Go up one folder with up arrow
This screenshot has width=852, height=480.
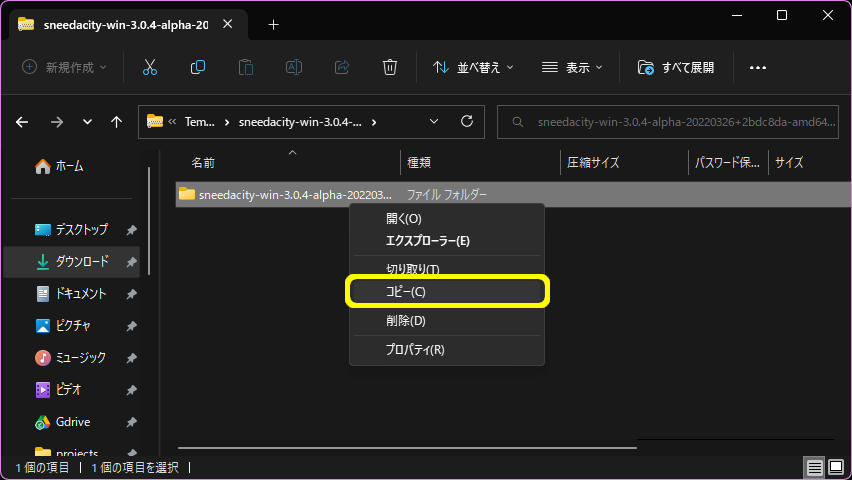[x=117, y=122]
